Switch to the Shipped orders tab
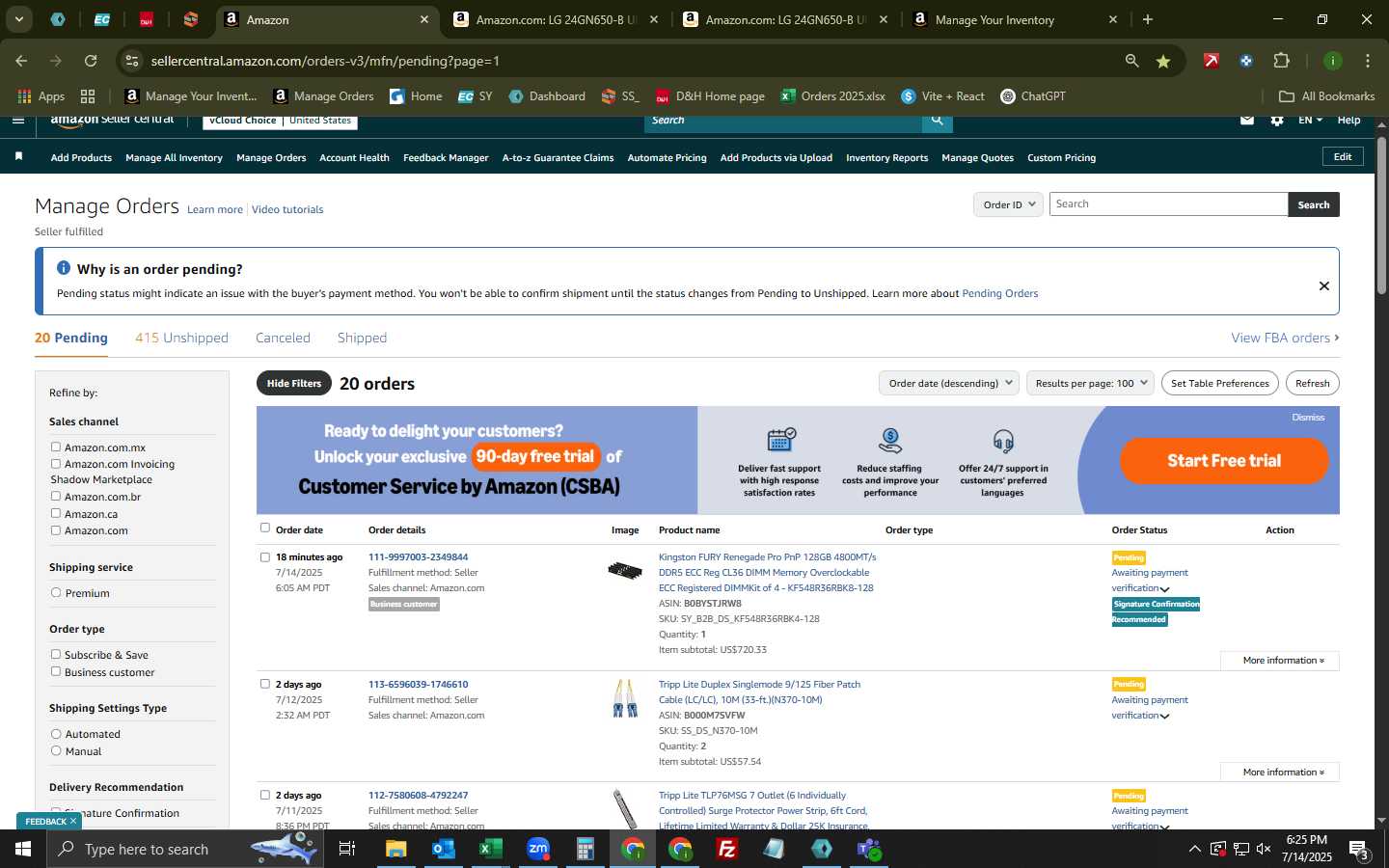 point(362,338)
